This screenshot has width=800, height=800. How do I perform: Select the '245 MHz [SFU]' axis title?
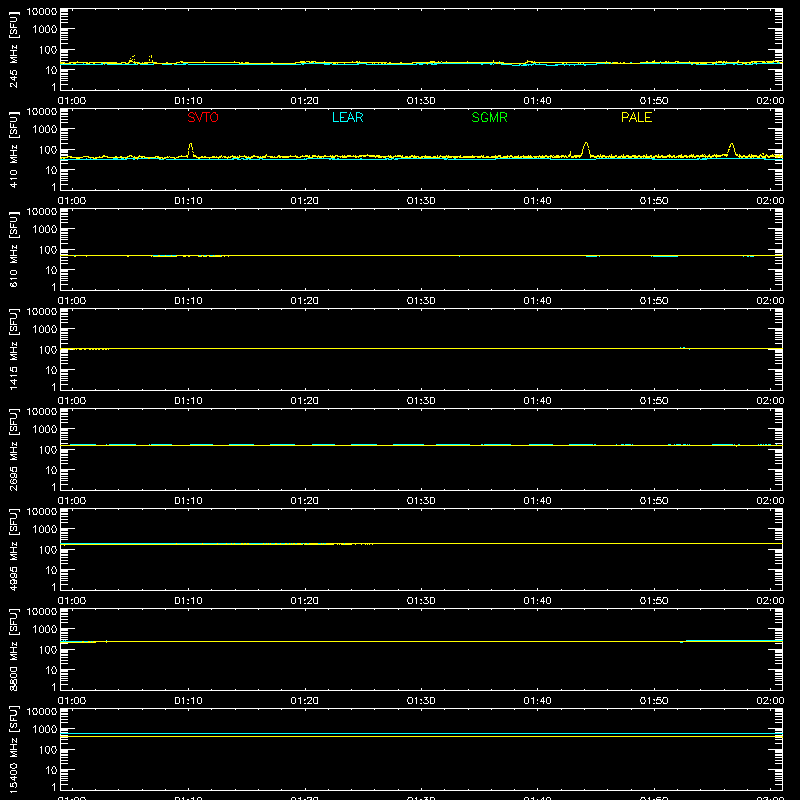tap(13, 49)
